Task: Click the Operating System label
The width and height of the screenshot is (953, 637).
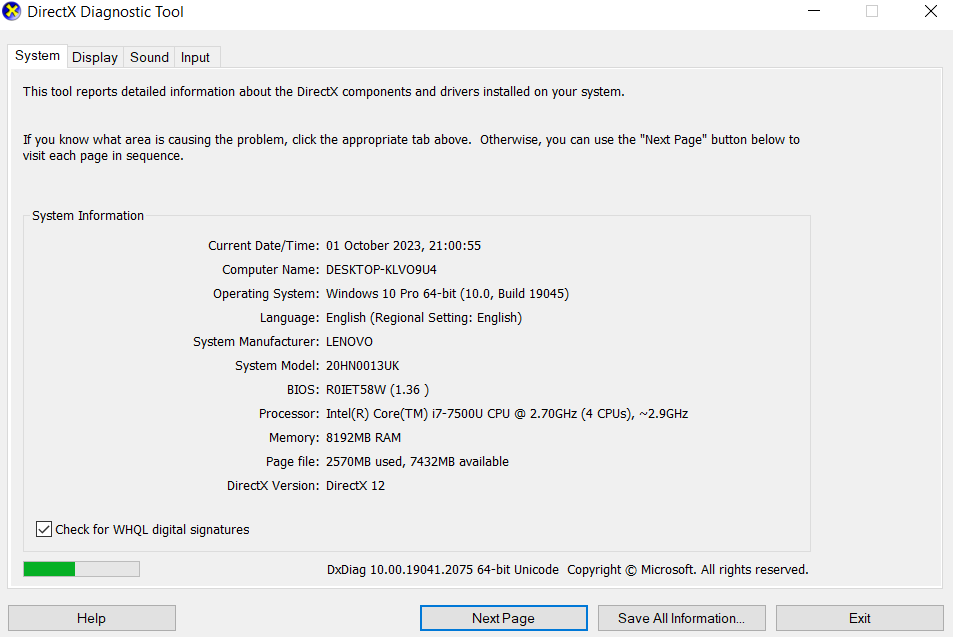Action: (x=266, y=294)
